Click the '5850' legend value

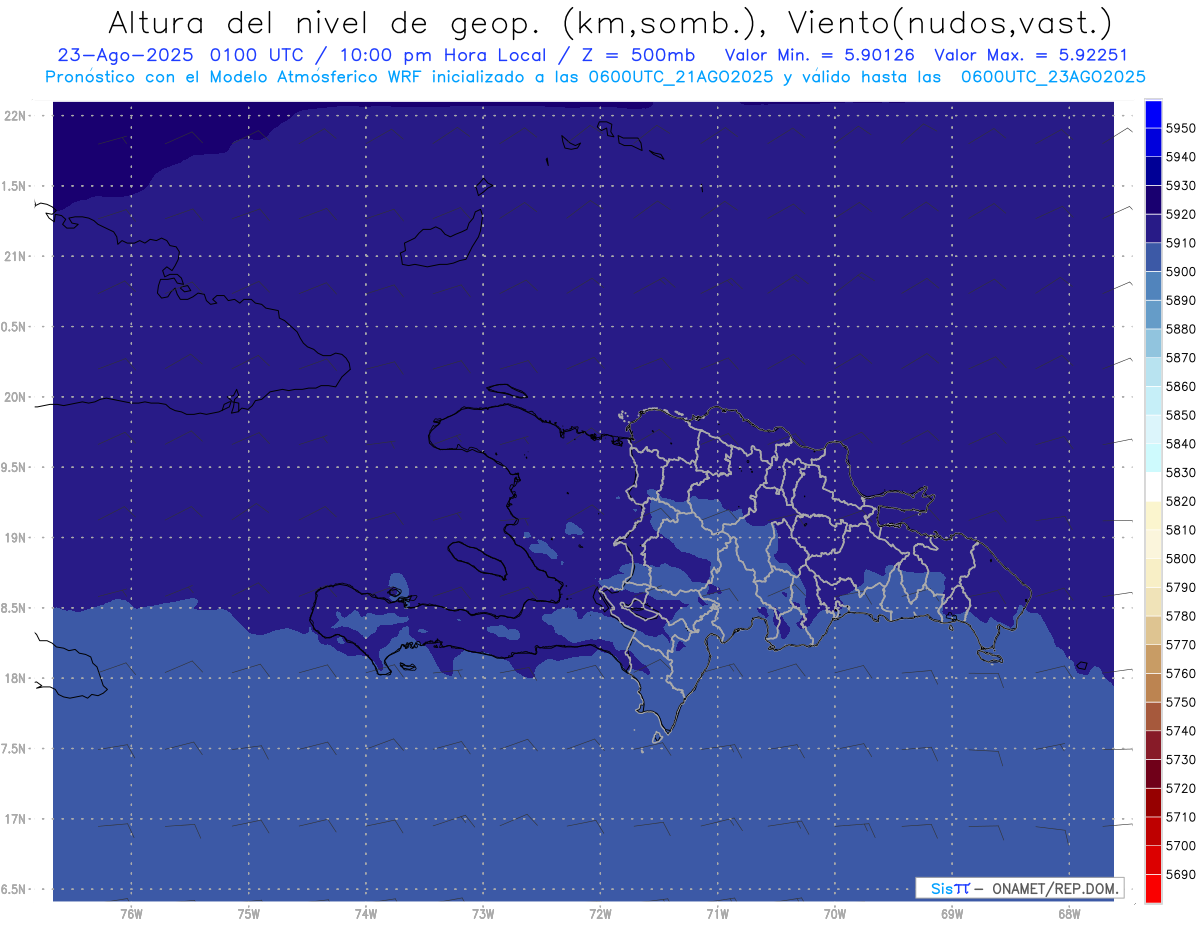point(1180,415)
